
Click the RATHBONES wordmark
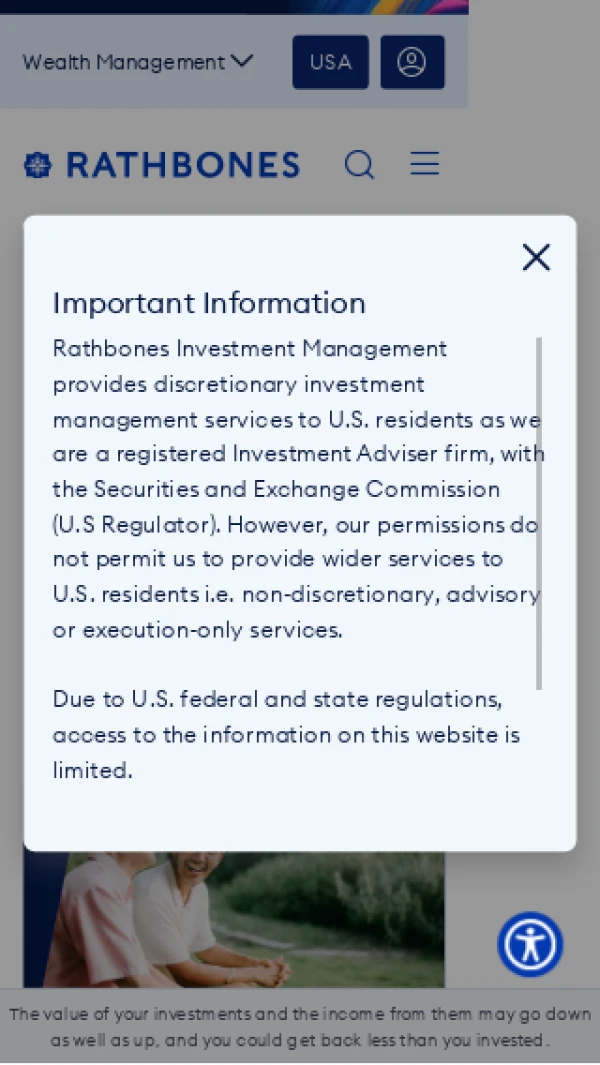[183, 165]
